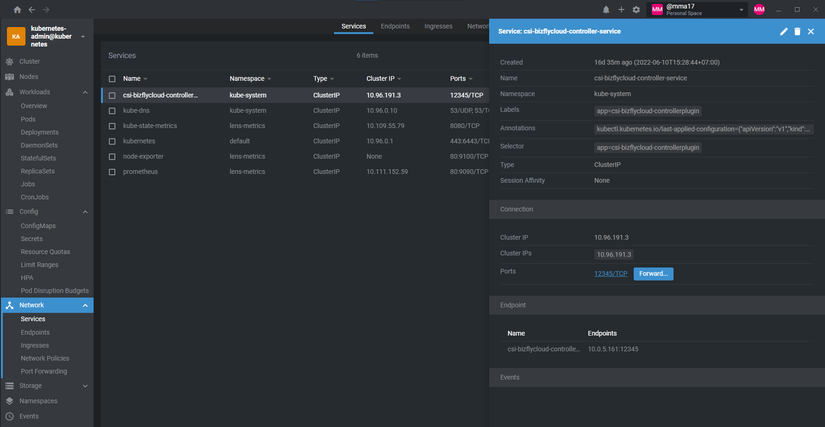Open the 12345/TCP port link
This screenshot has height=427, width=825.
pos(610,273)
